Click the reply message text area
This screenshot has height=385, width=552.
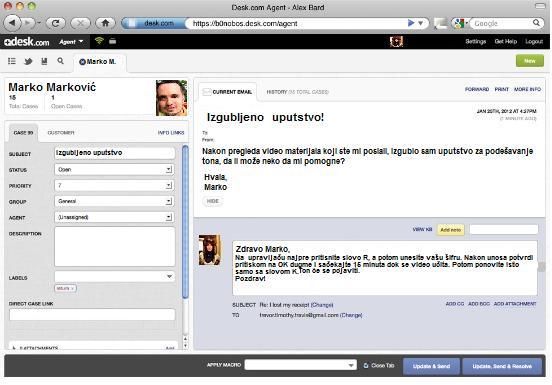pyautogui.click(x=385, y=268)
